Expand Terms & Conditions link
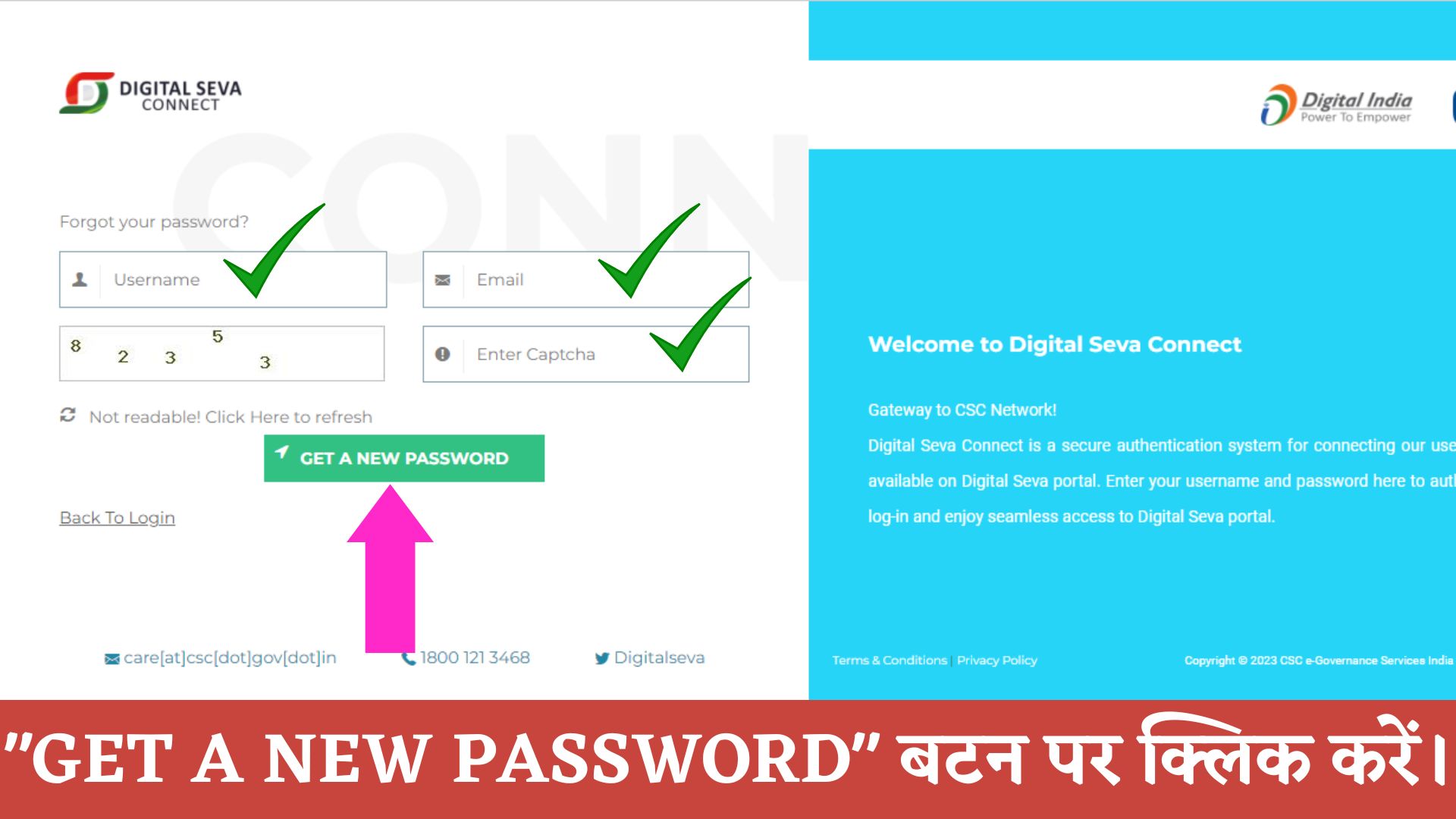The height and width of the screenshot is (819, 1456). 890,660
